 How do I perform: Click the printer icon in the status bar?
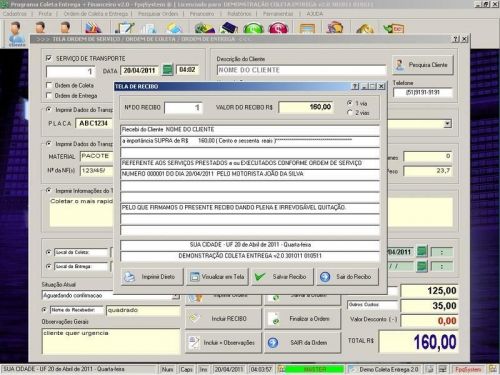[430, 369]
